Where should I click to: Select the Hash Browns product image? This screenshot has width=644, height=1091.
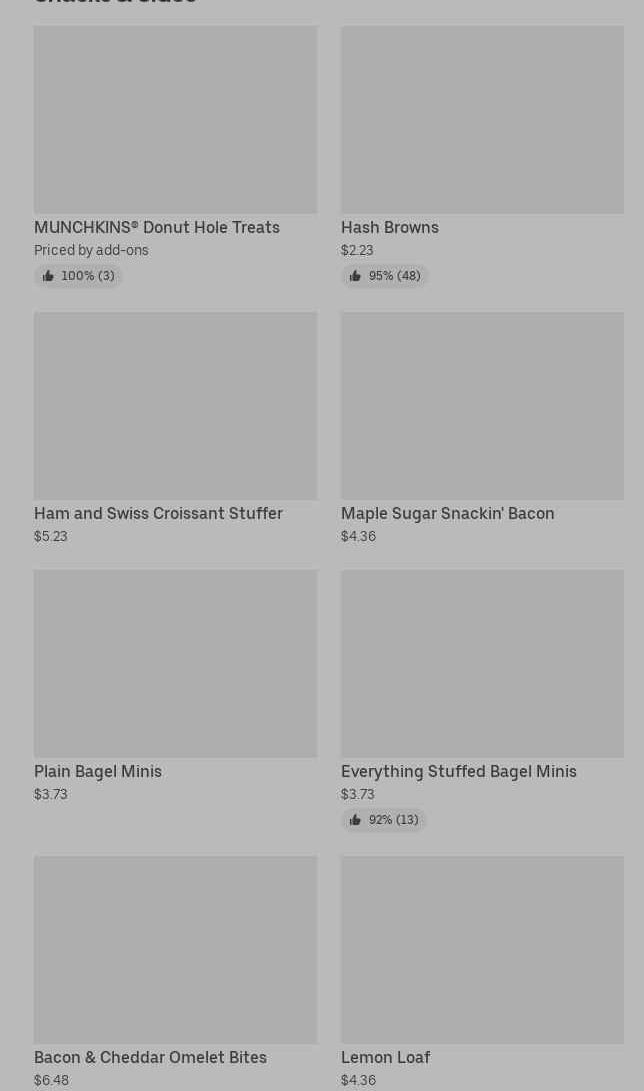(482, 119)
